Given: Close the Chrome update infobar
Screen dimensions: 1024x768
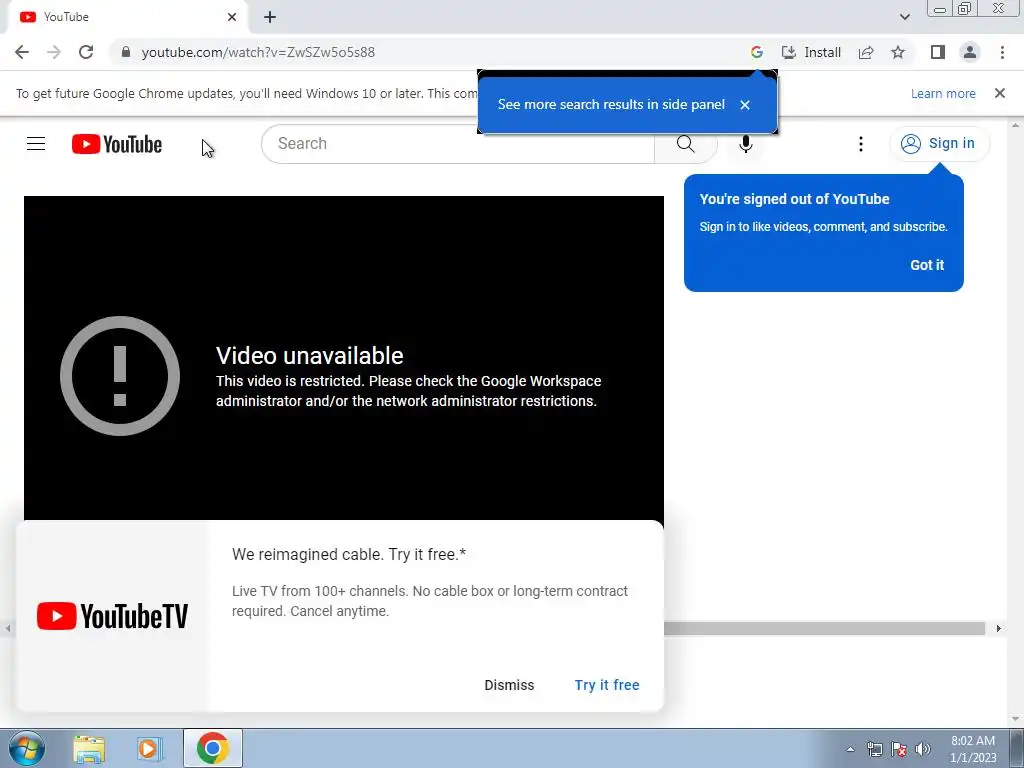Looking at the screenshot, I should [x=1000, y=93].
